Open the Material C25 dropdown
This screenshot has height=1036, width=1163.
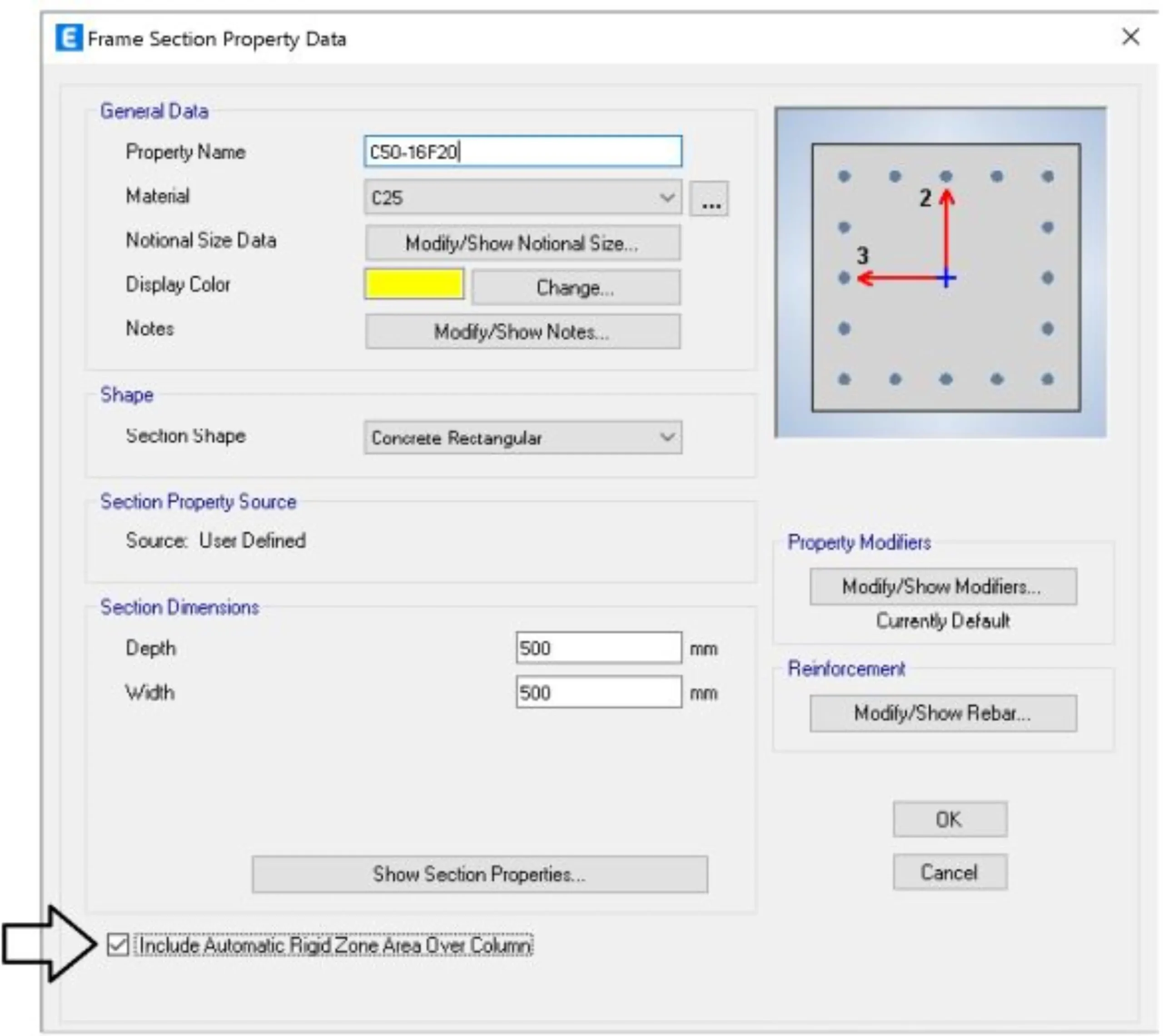tap(522, 198)
